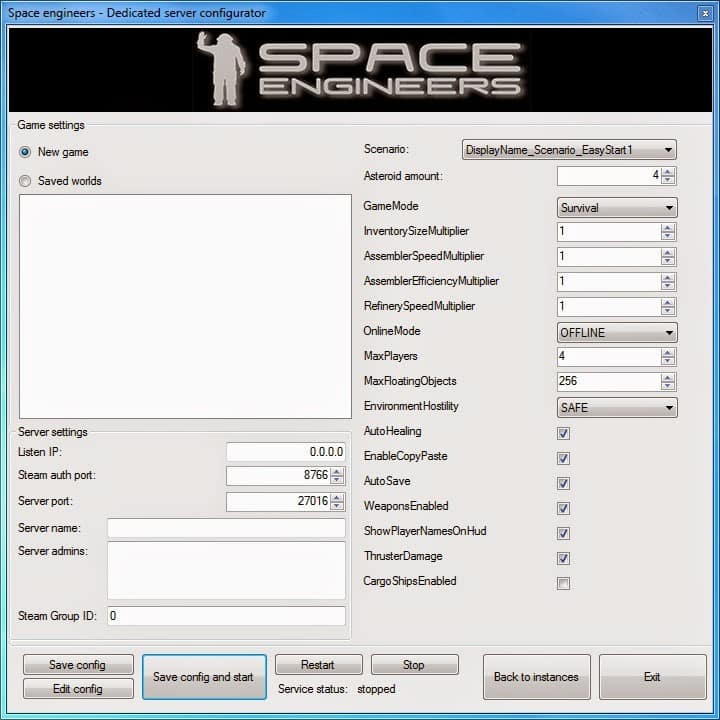
Task: Decrease MaxPlayers with down arrow
Action: point(668,360)
